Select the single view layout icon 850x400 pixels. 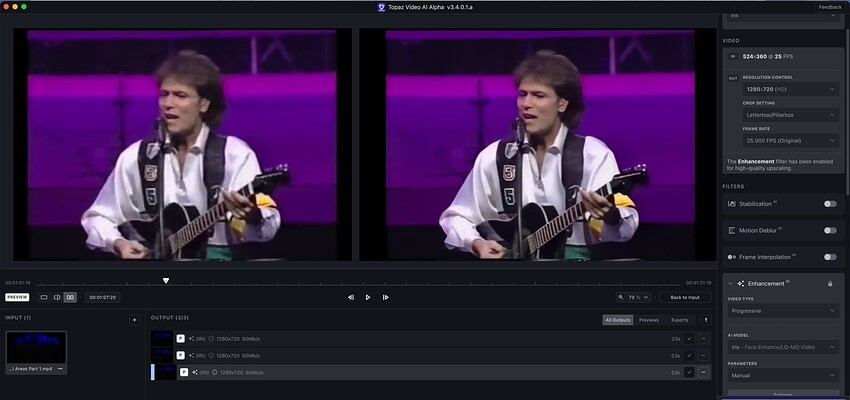44,297
